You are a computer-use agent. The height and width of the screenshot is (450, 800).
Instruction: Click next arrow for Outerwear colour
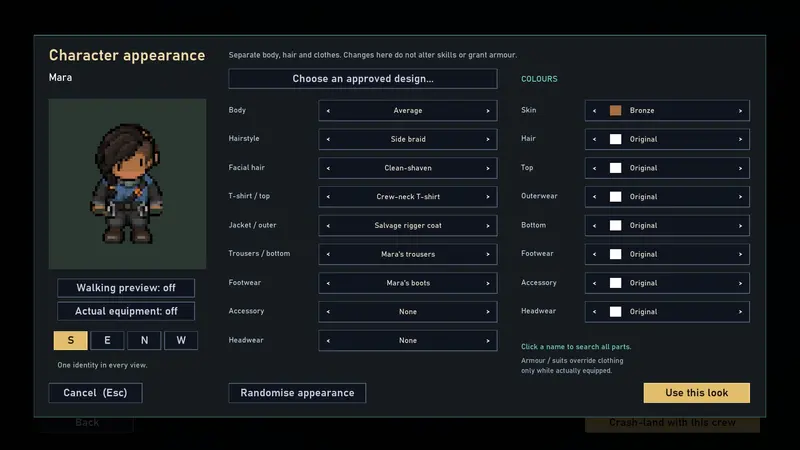(x=740, y=197)
